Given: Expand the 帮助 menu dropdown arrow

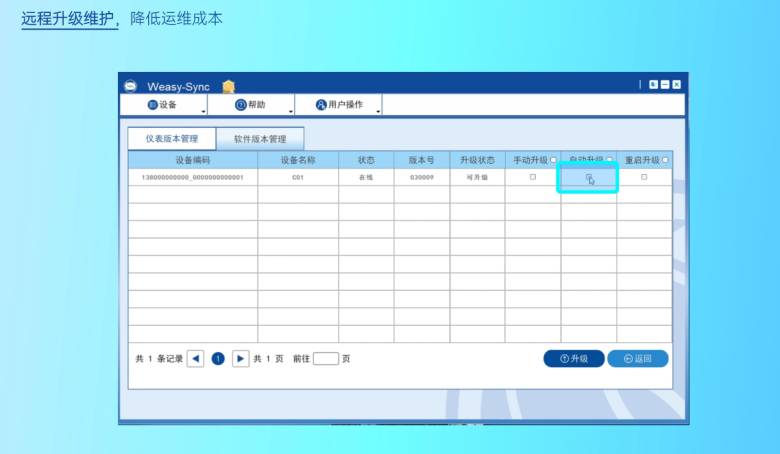Looking at the screenshot, I should [x=291, y=111].
